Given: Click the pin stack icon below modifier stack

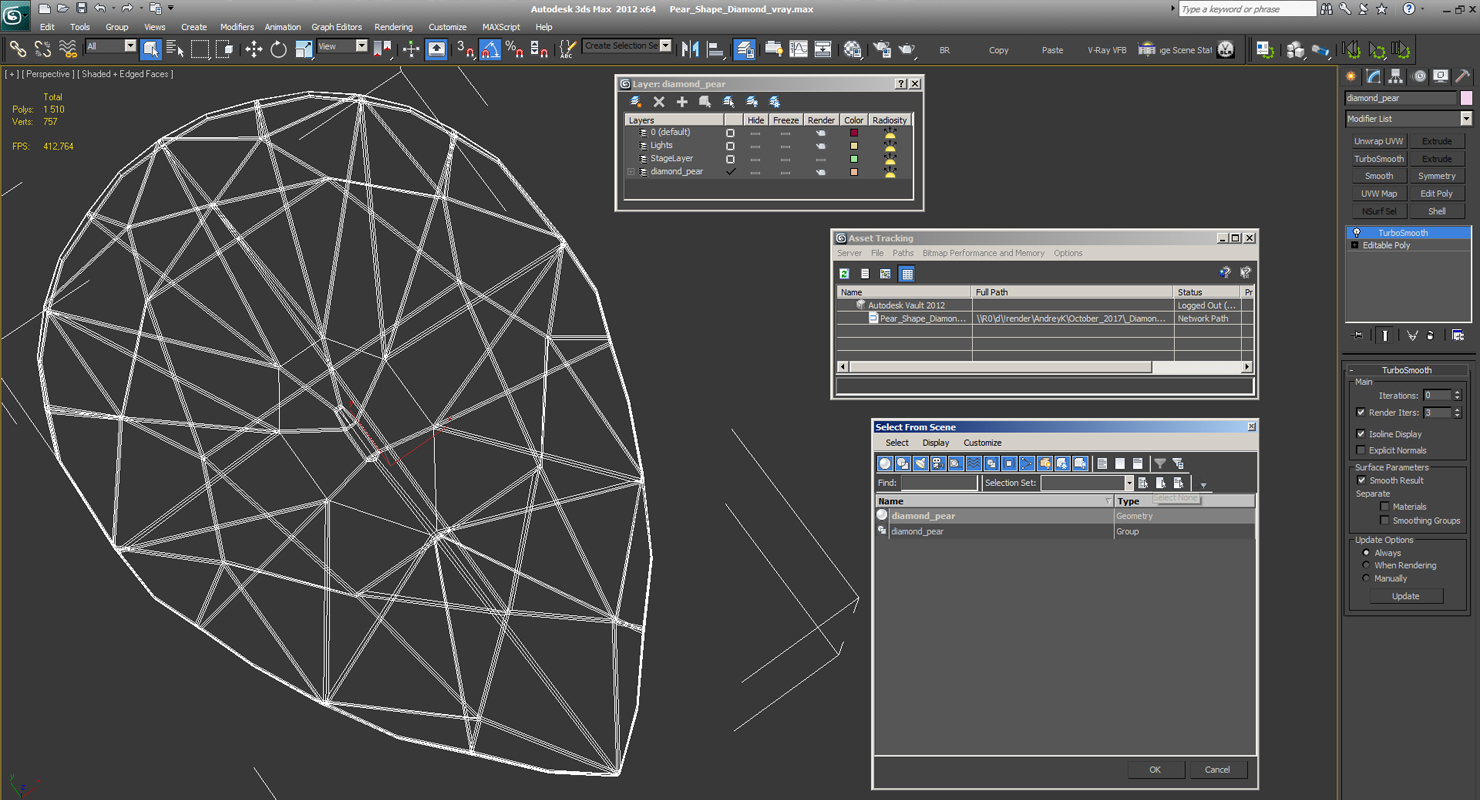Looking at the screenshot, I should pos(1357,336).
